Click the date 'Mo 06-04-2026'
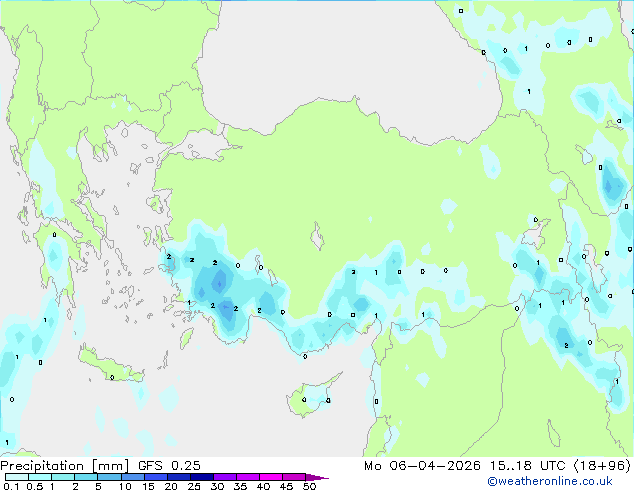This screenshot has width=634, height=490. click(423, 466)
